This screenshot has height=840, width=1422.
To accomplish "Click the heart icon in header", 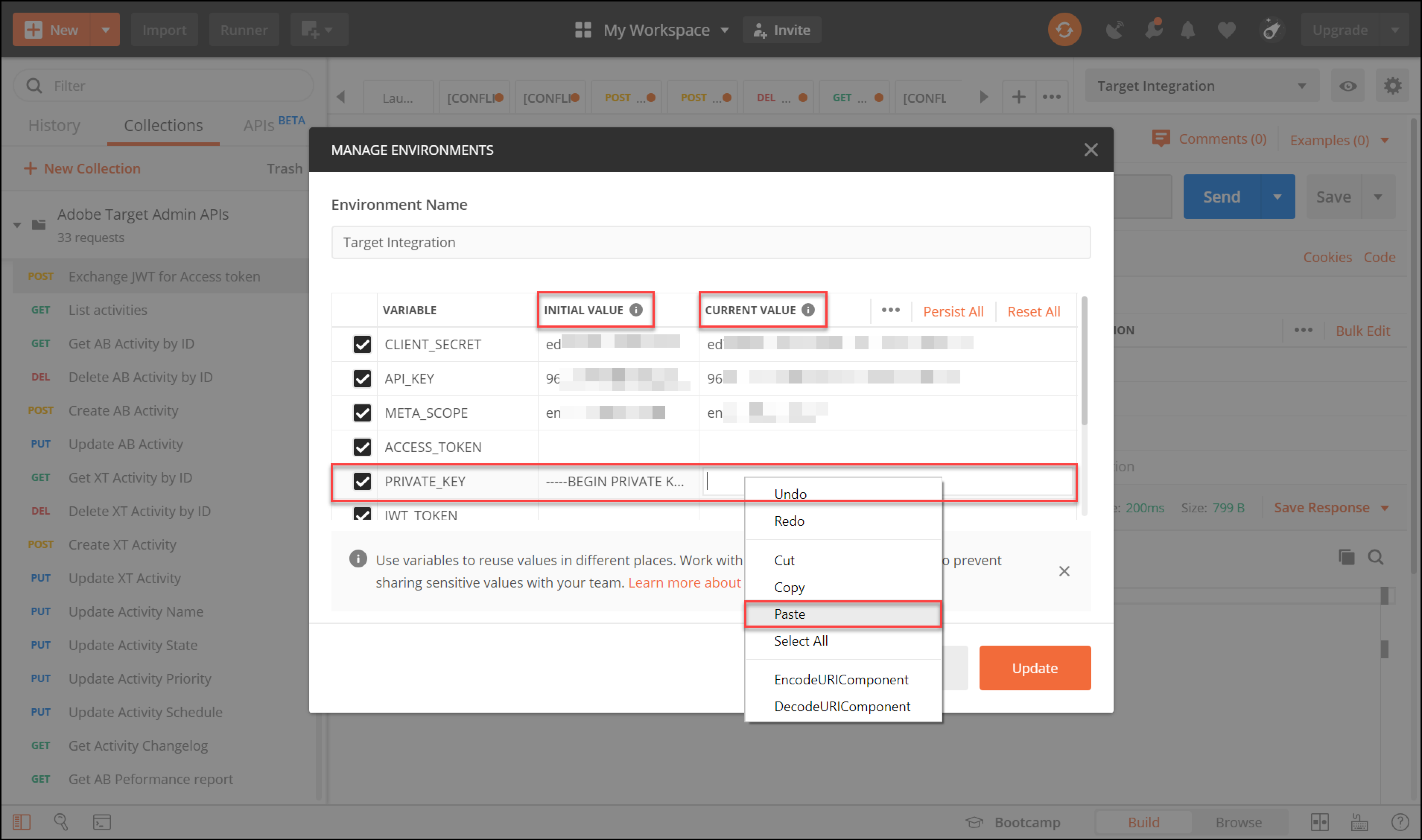I will coord(1226,29).
